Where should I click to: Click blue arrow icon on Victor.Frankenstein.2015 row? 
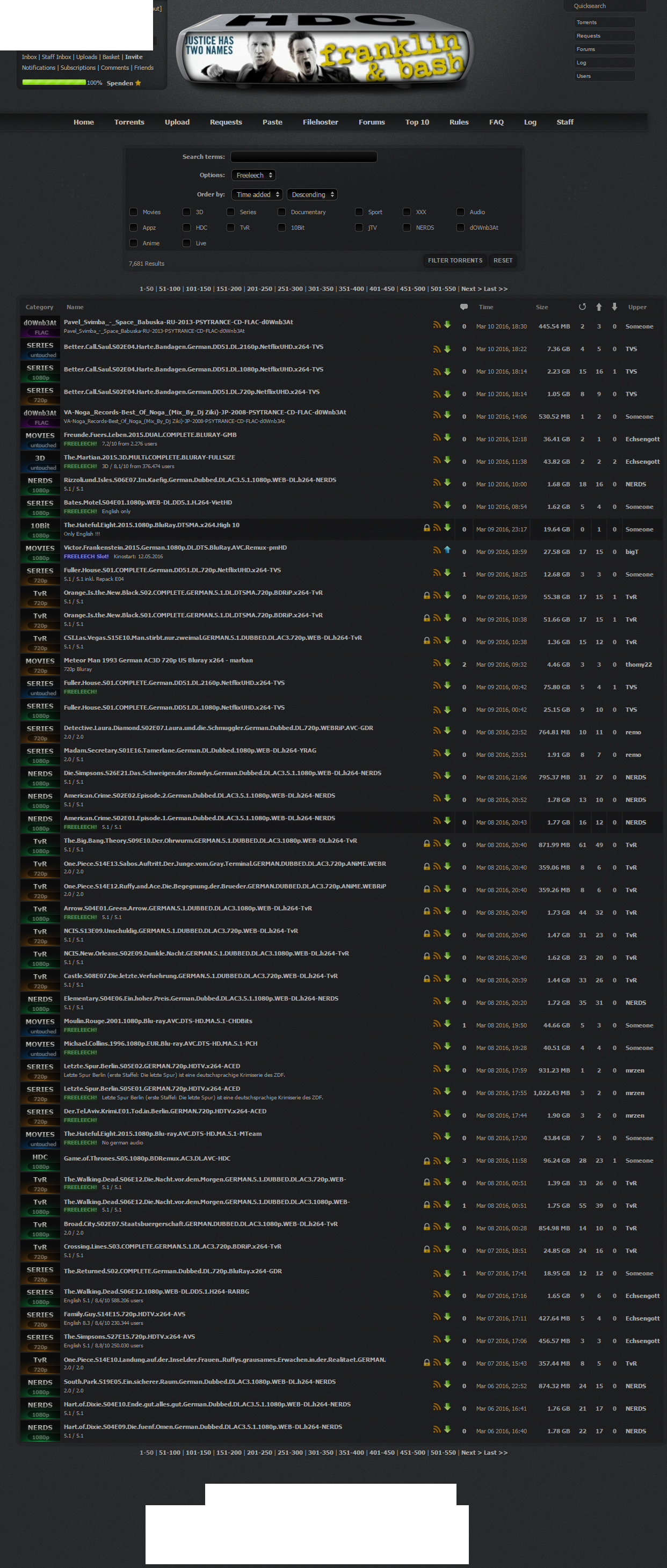click(x=447, y=550)
